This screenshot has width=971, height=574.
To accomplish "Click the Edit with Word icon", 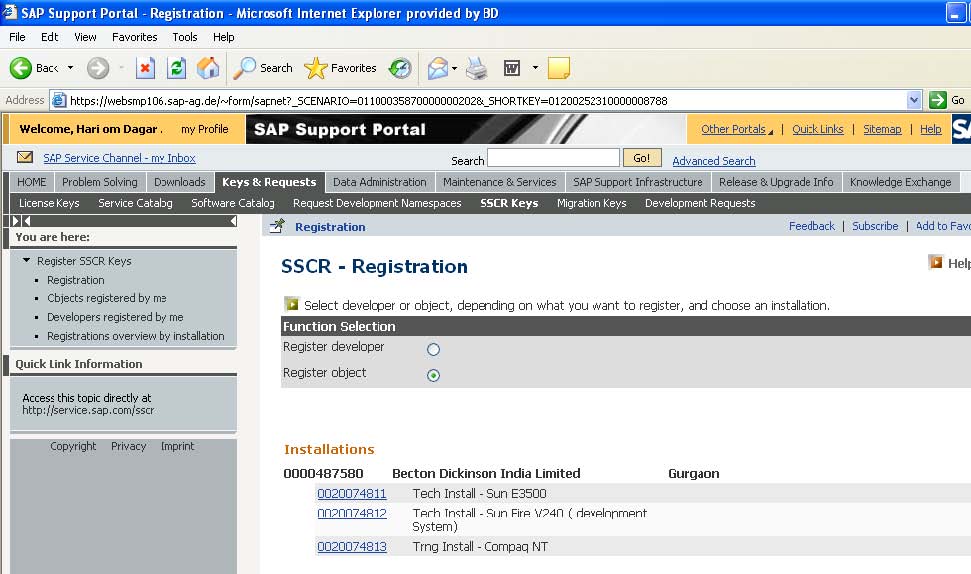I will click(x=512, y=68).
